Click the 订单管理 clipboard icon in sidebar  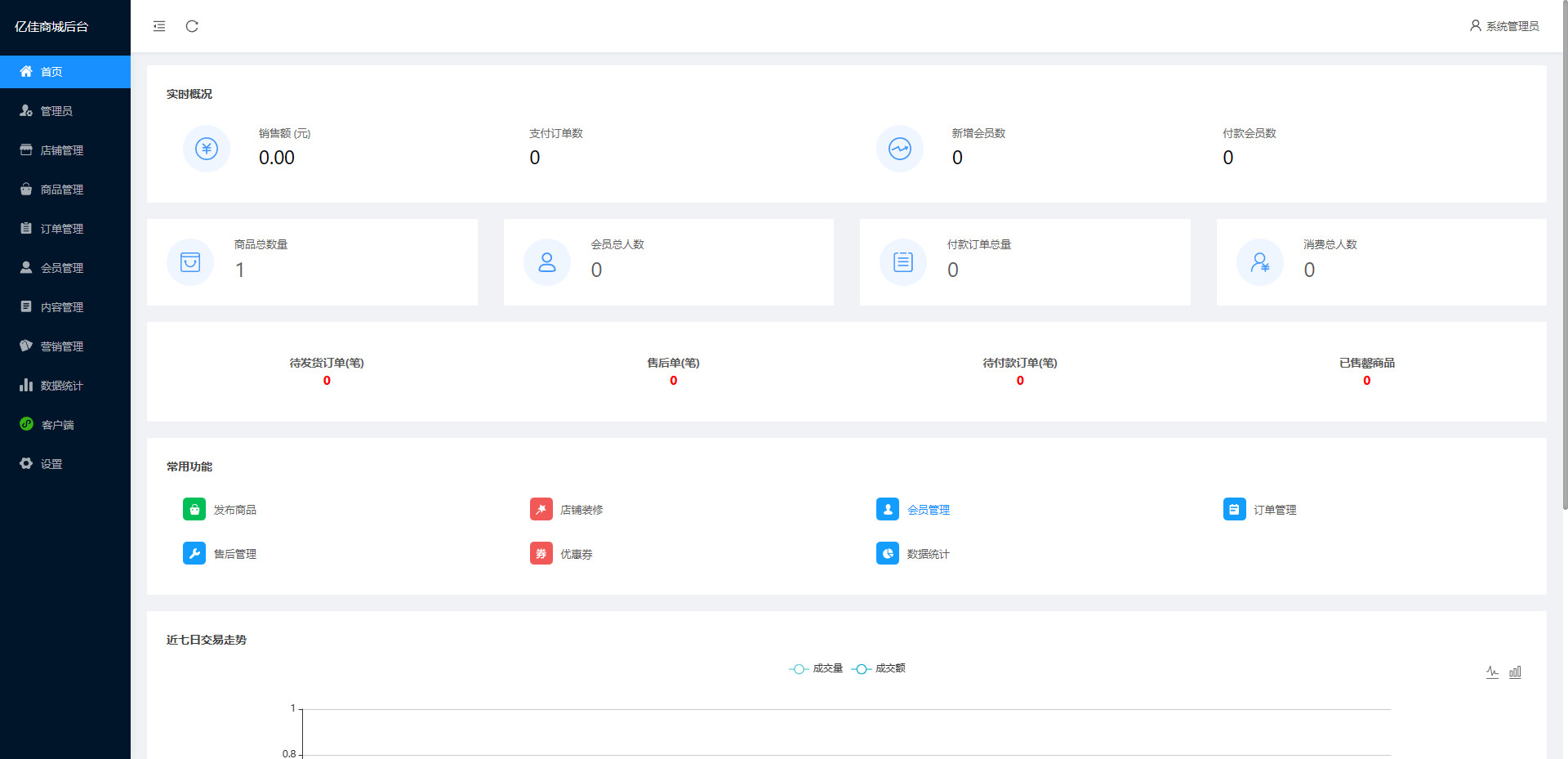click(26, 228)
